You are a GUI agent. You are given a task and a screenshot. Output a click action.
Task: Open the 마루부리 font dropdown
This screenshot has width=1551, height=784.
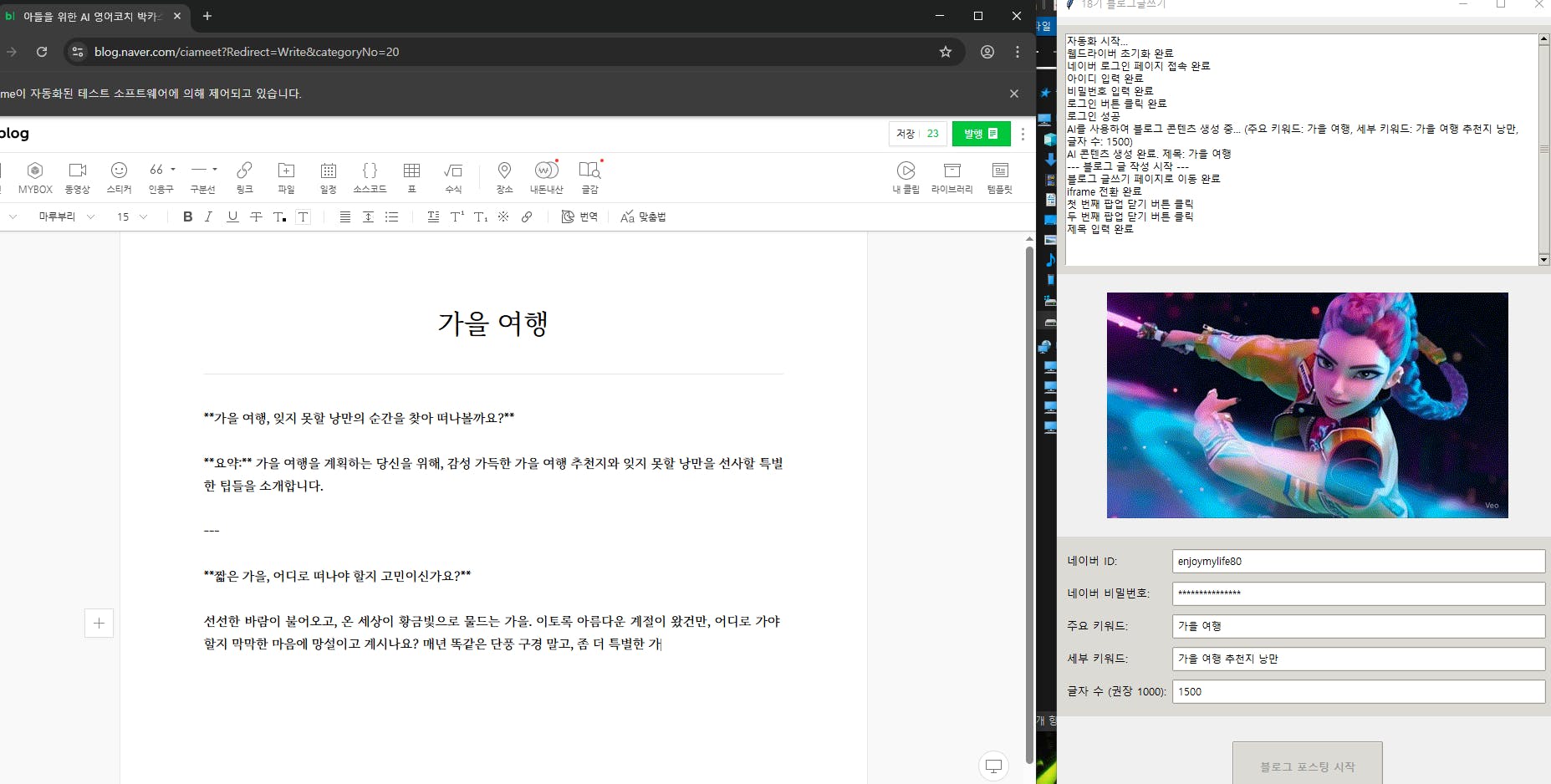coord(66,216)
